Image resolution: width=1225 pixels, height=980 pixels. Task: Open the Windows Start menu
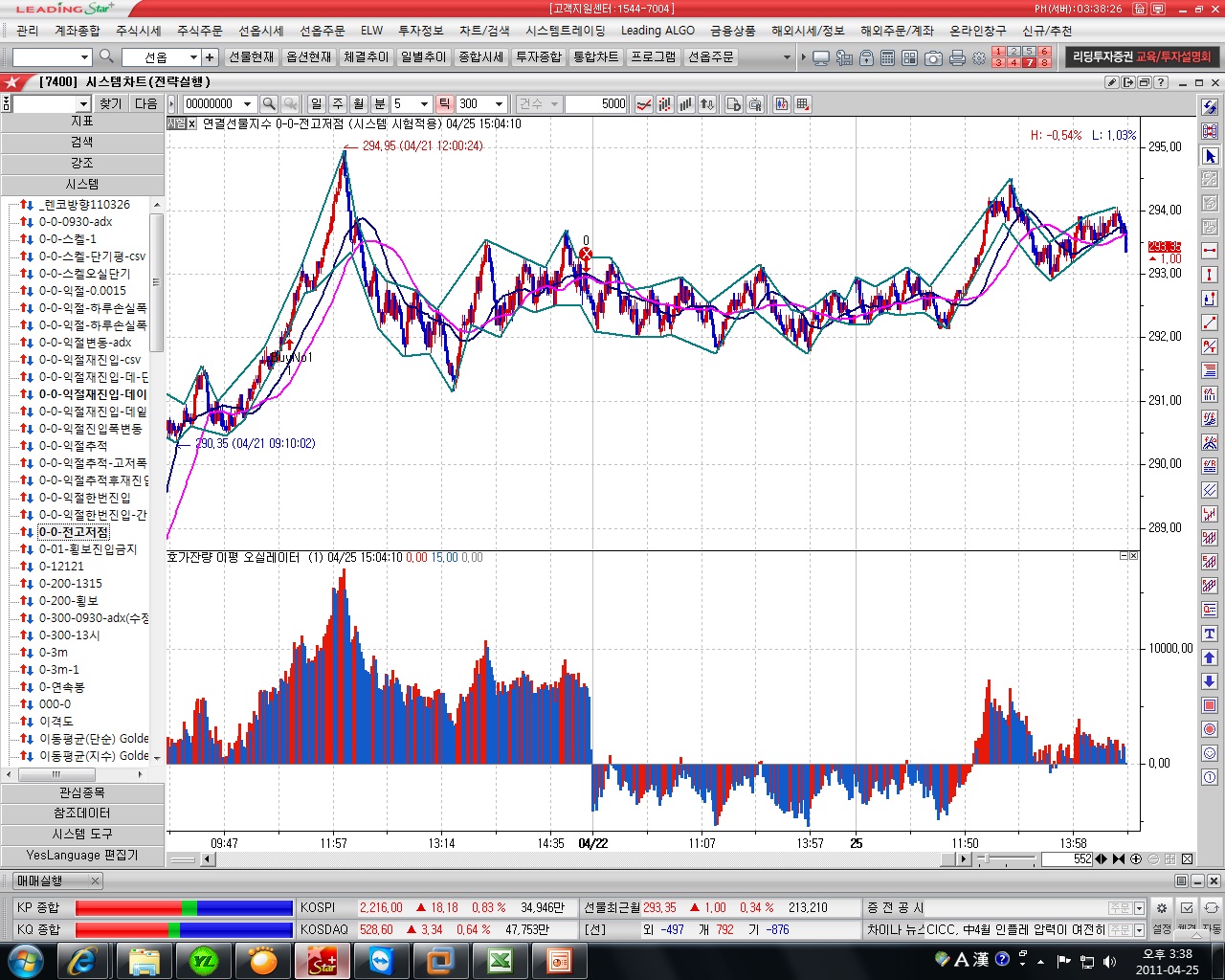[25, 960]
